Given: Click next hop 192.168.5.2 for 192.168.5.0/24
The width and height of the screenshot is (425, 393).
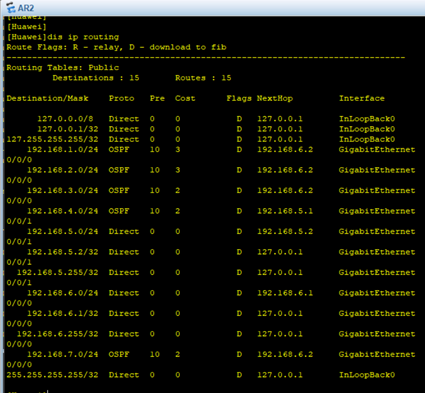Looking at the screenshot, I should pos(285,232).
